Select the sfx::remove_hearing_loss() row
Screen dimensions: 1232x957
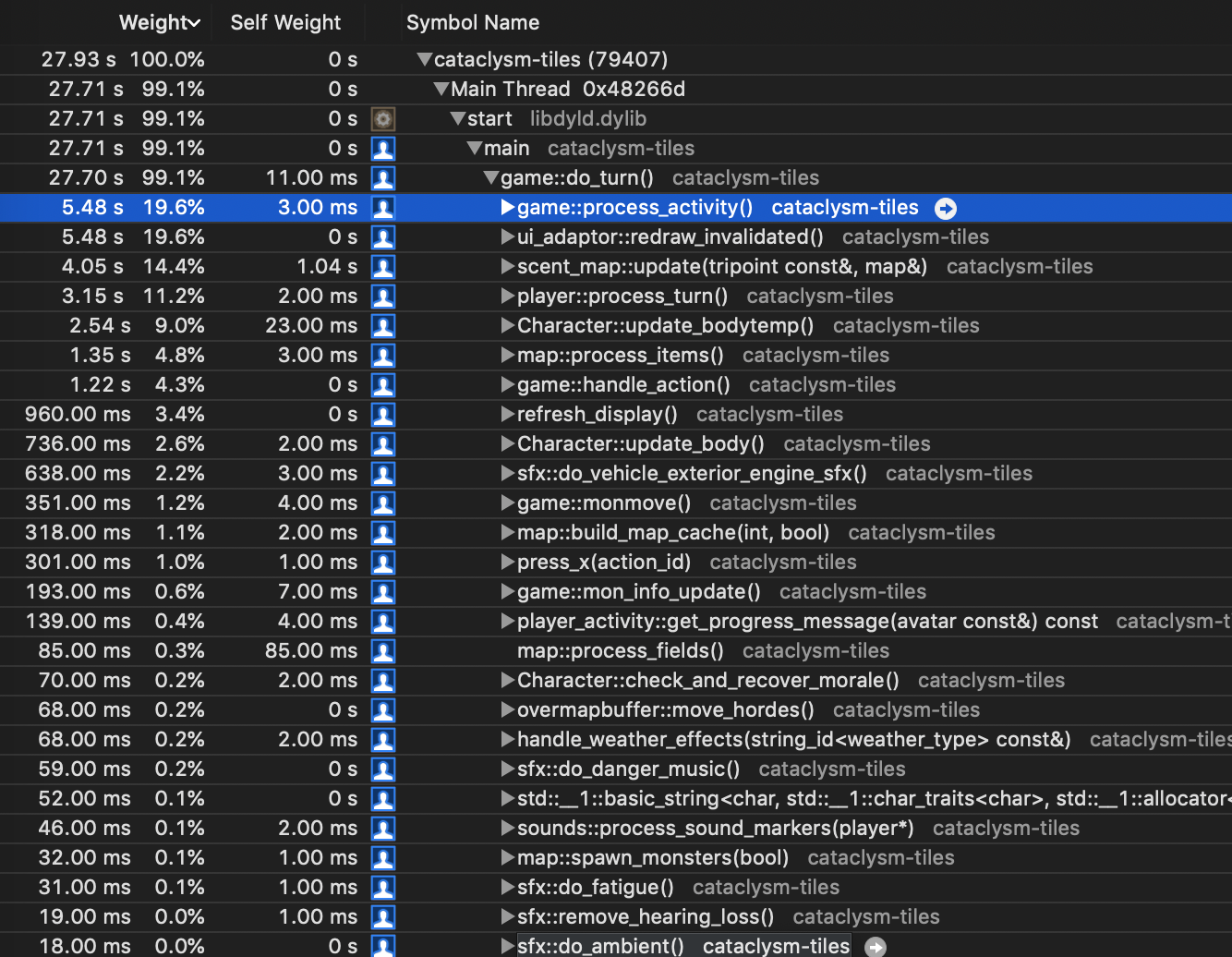pos(616,917)
